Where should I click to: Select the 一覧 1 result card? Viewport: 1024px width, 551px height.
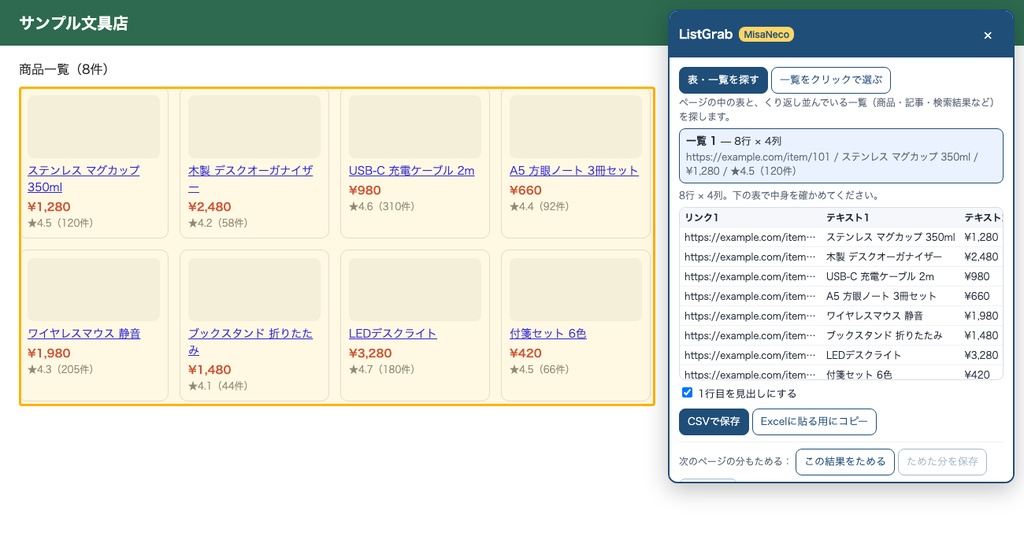[841, 156]
